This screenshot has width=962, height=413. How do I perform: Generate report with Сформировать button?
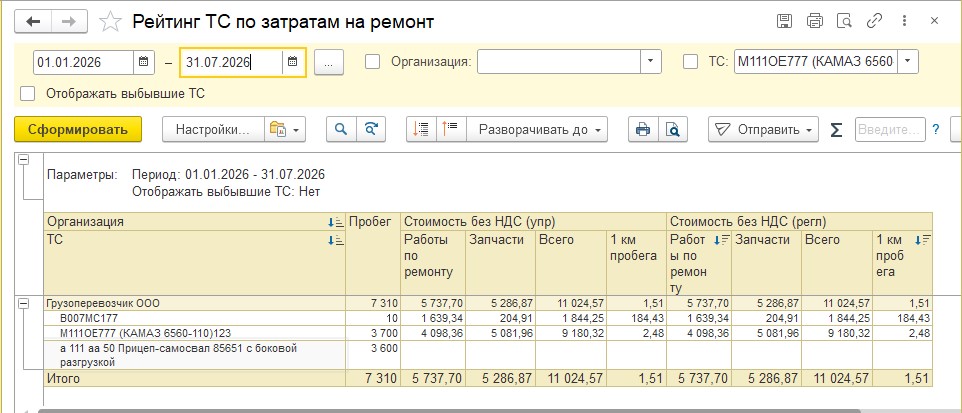[x=78, y=129]
